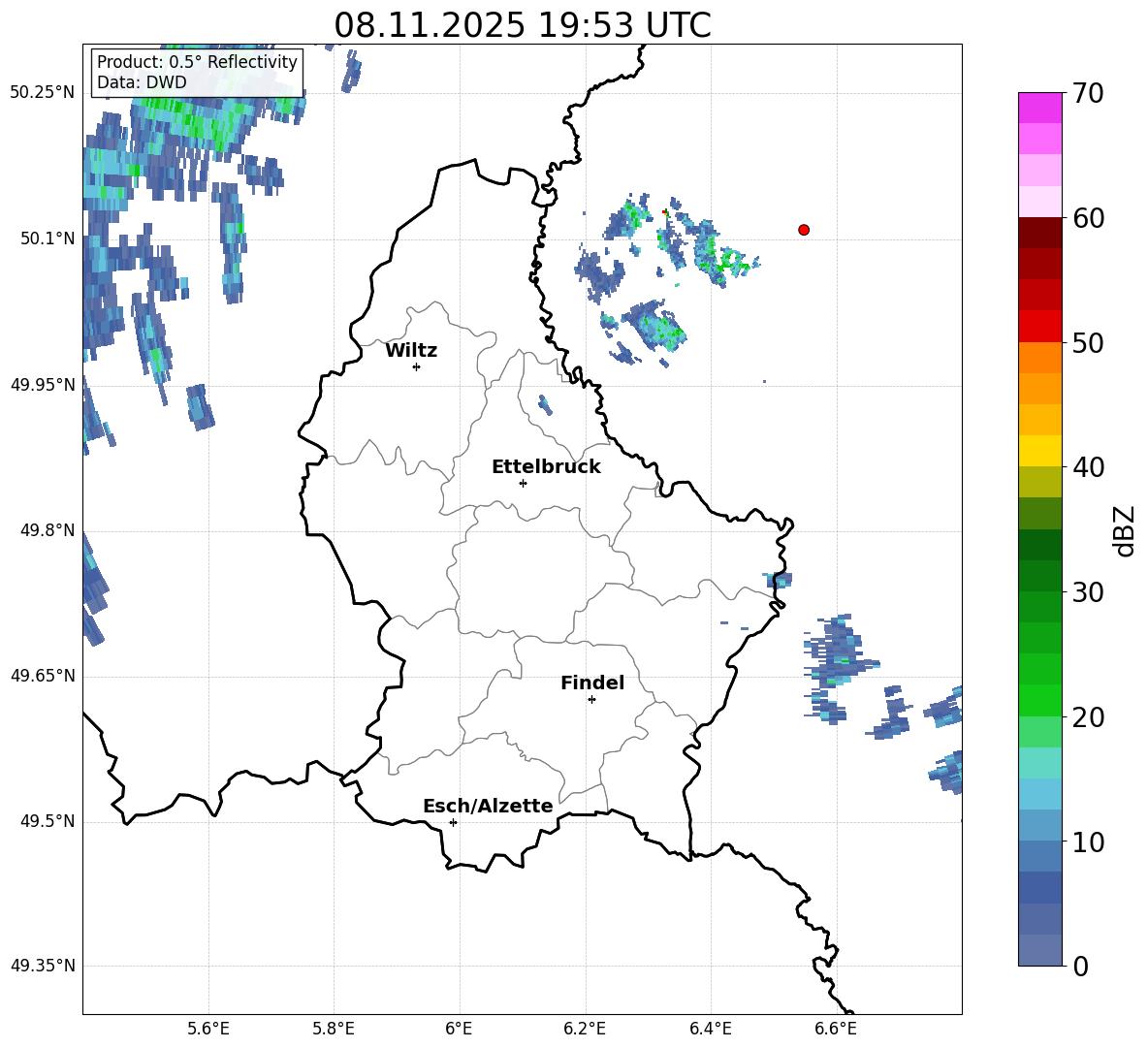The image size is (1148, 1048).
Task: Click the 6.2°E longitude label
Action: (585, 1029)
